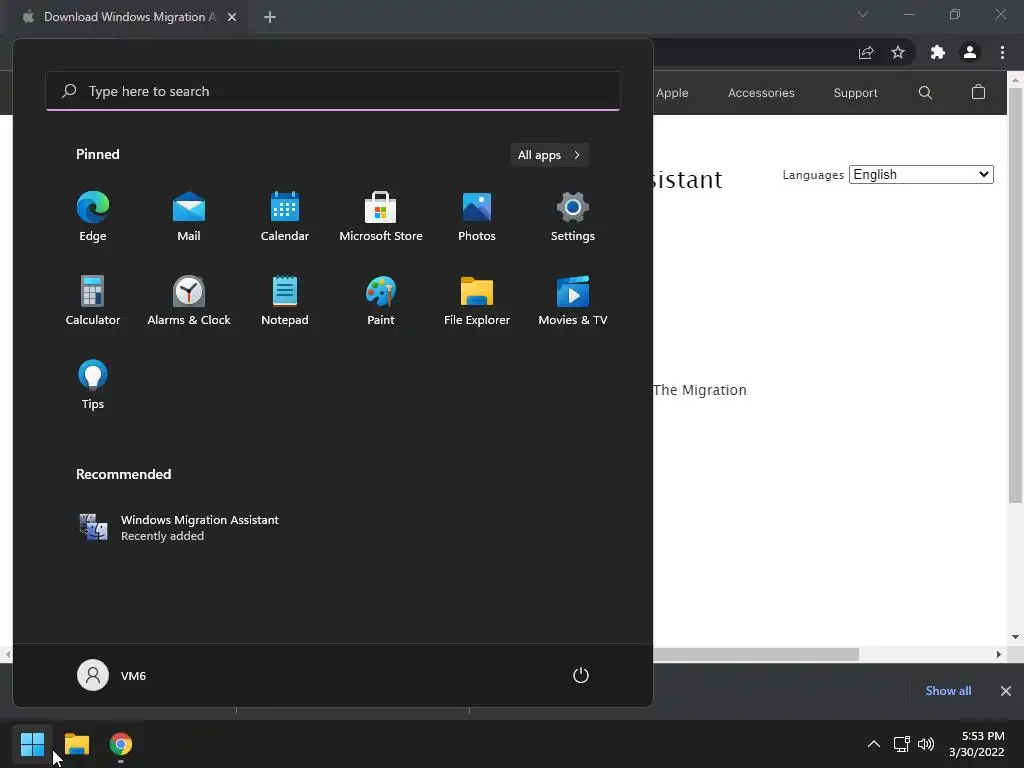Click the page's vertical scrollbar
The height and width of the screenshot is (768, 1024).
point(1015,295)
